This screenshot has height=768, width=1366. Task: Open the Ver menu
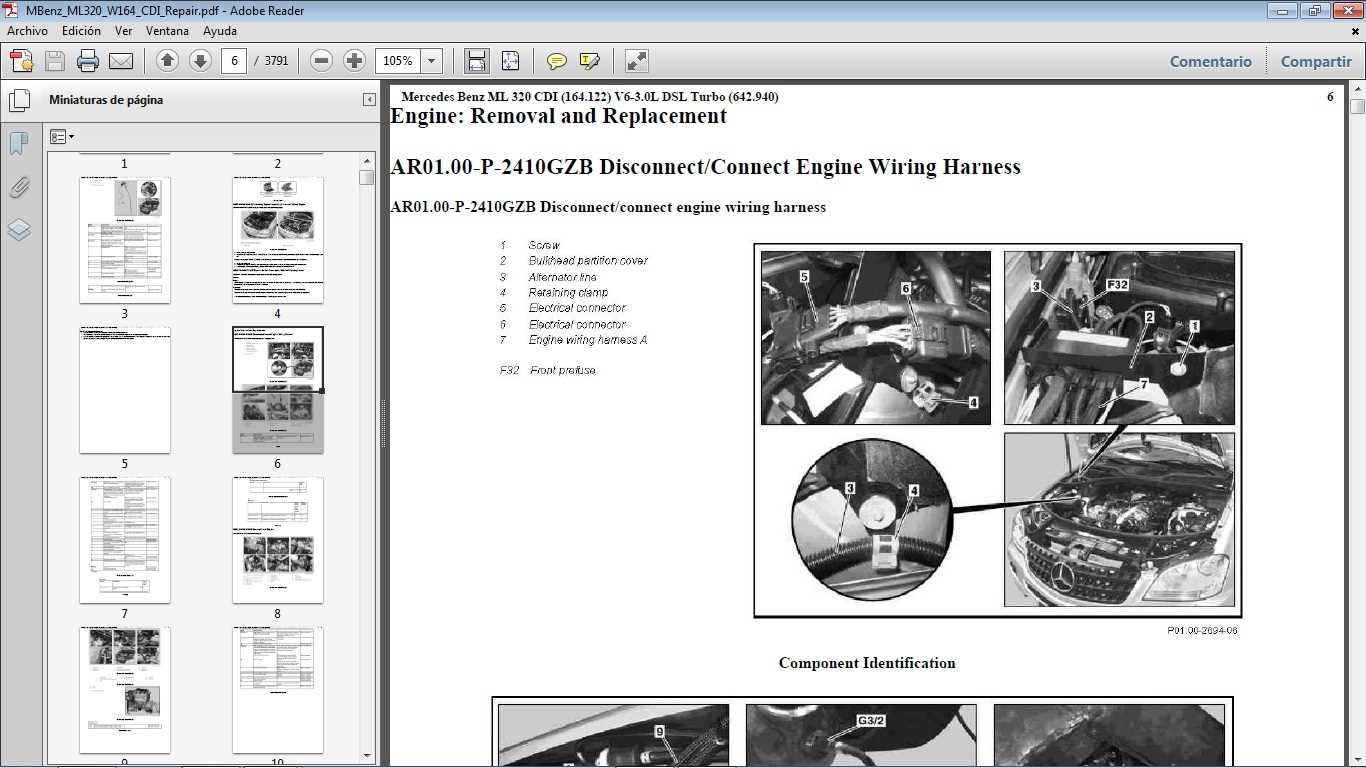(123, 31)
